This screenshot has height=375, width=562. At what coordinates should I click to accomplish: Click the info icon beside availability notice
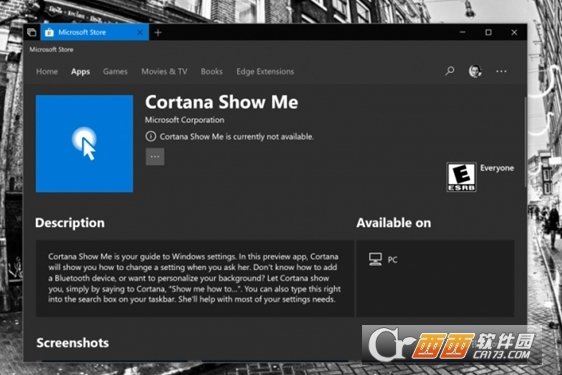tap(151, 136)
